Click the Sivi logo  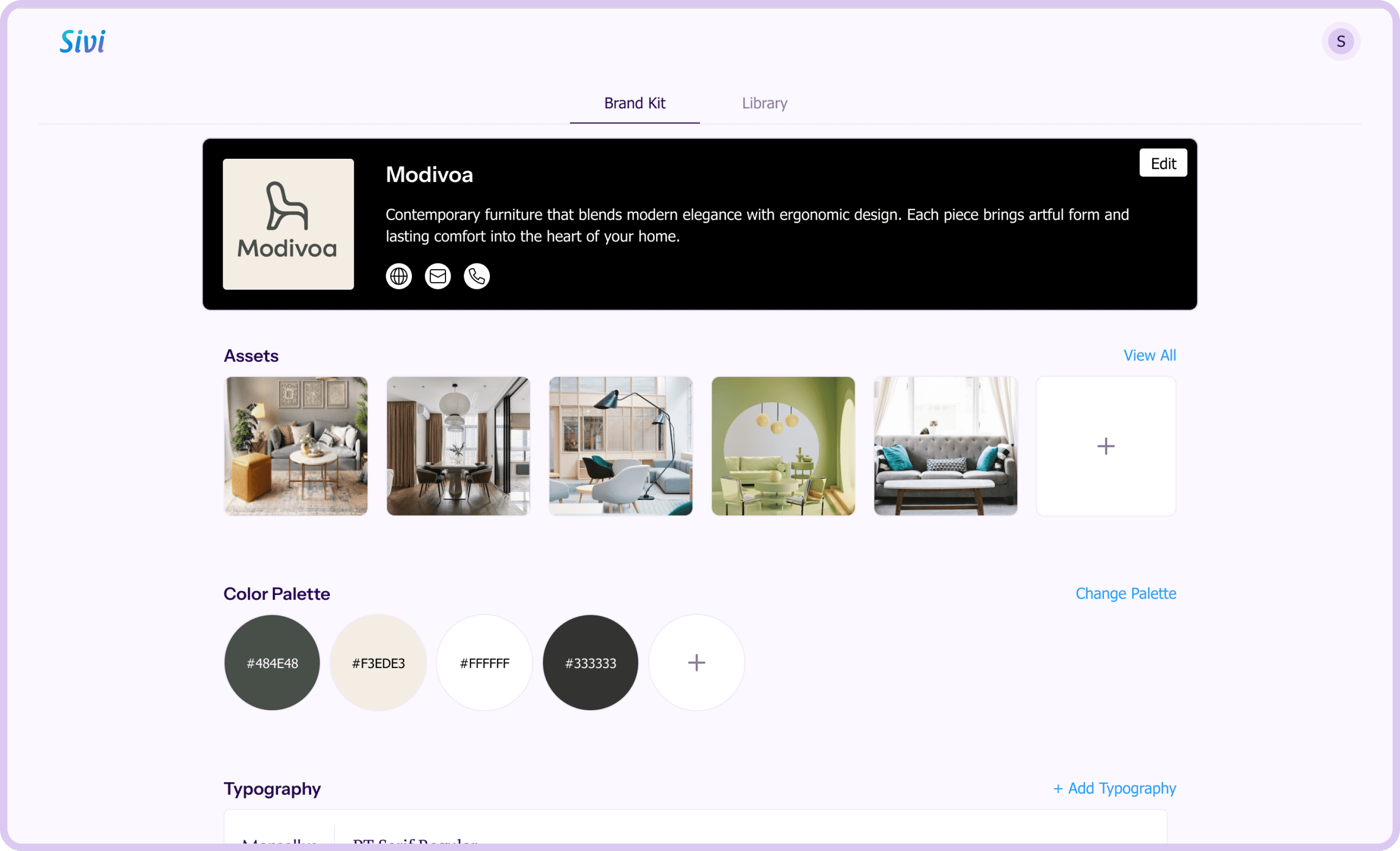82,42
